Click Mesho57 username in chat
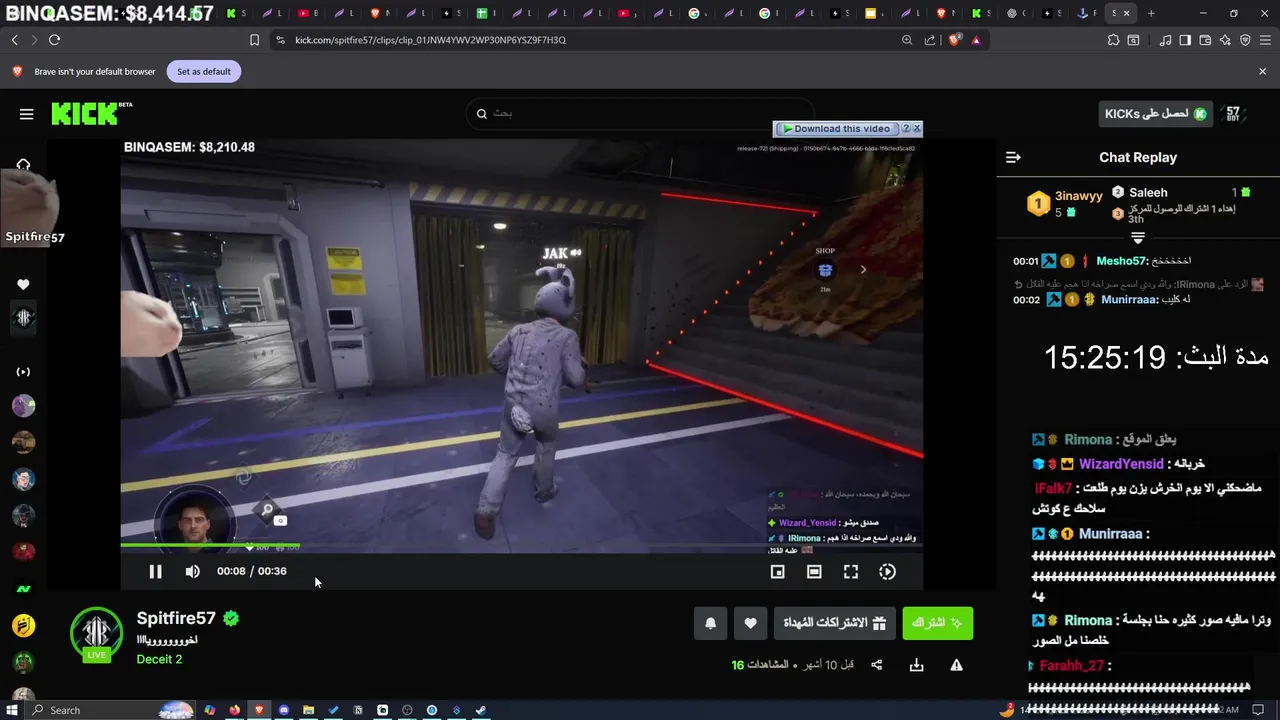The width and height of the screenshot is (1280, 720). (x=1121, y=261)
